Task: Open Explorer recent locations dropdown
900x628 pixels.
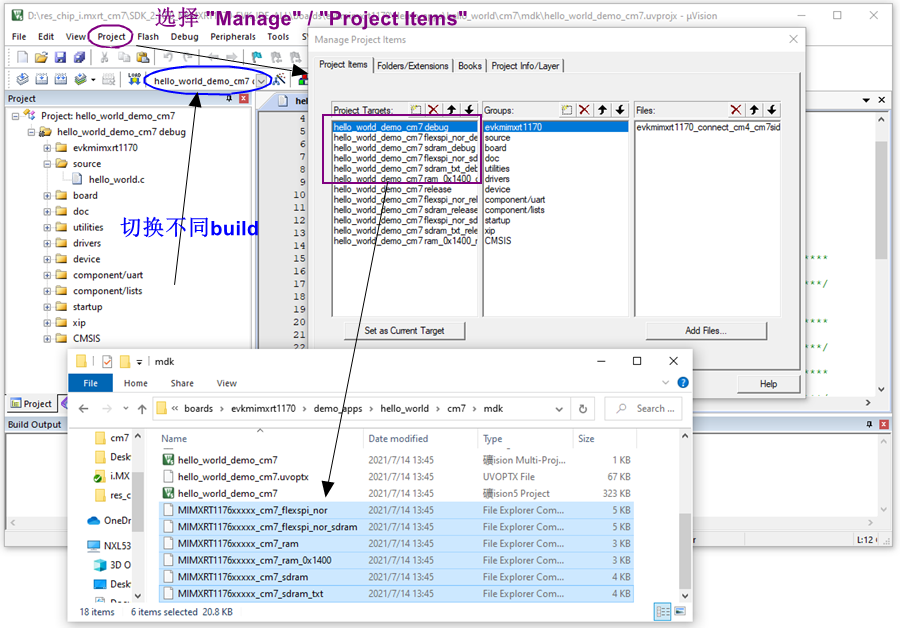Action: (126, 409)
